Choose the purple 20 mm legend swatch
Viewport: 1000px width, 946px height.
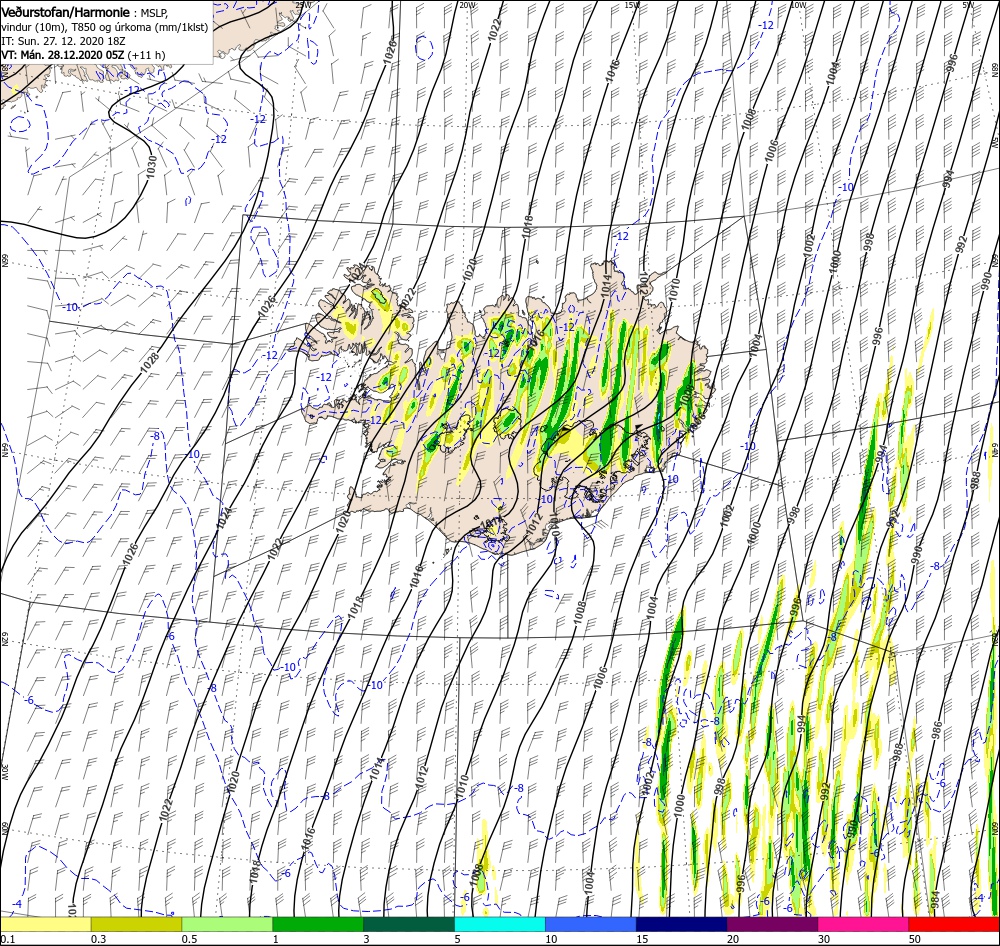pyautogui.click(x=772, y=924)
